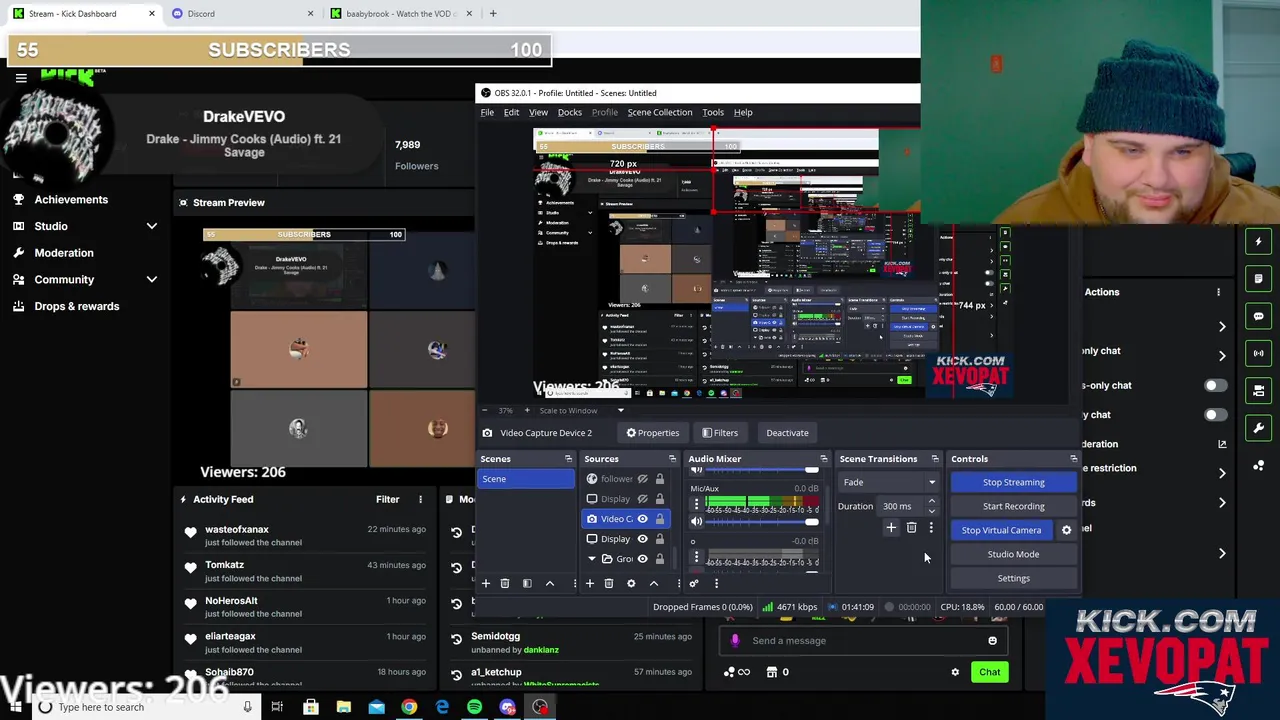Open Mic/Aux channel three-dot options
The width and height of the screenshot is (1280, 720).
(696, 505)
